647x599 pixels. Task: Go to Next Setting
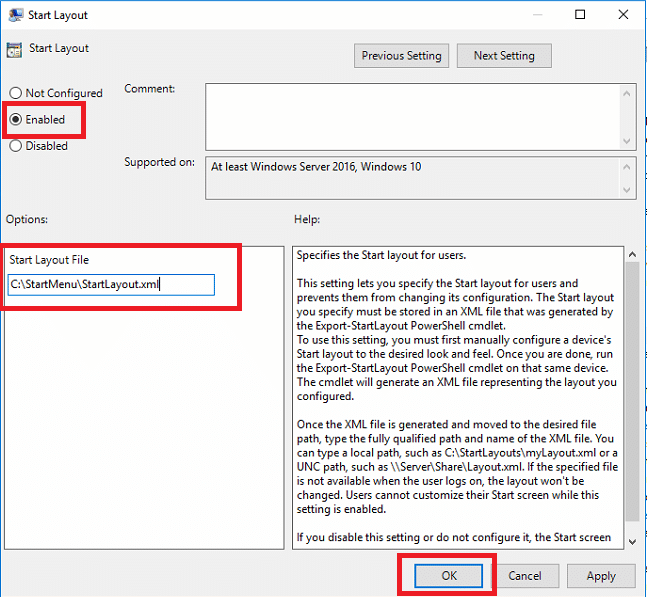tap(504, 56)
